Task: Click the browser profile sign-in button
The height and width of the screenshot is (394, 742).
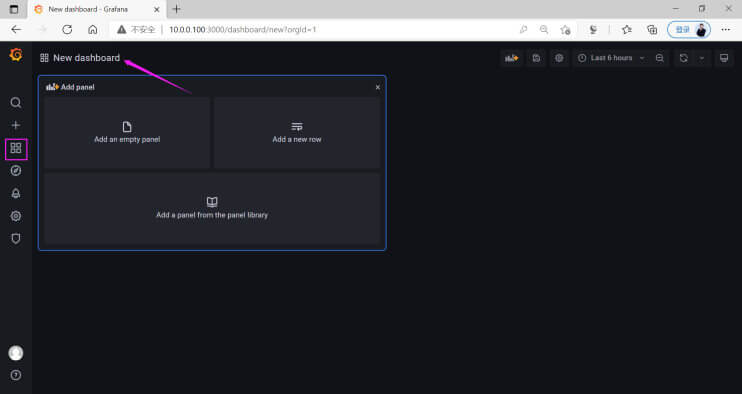Action: coord(689,29)
